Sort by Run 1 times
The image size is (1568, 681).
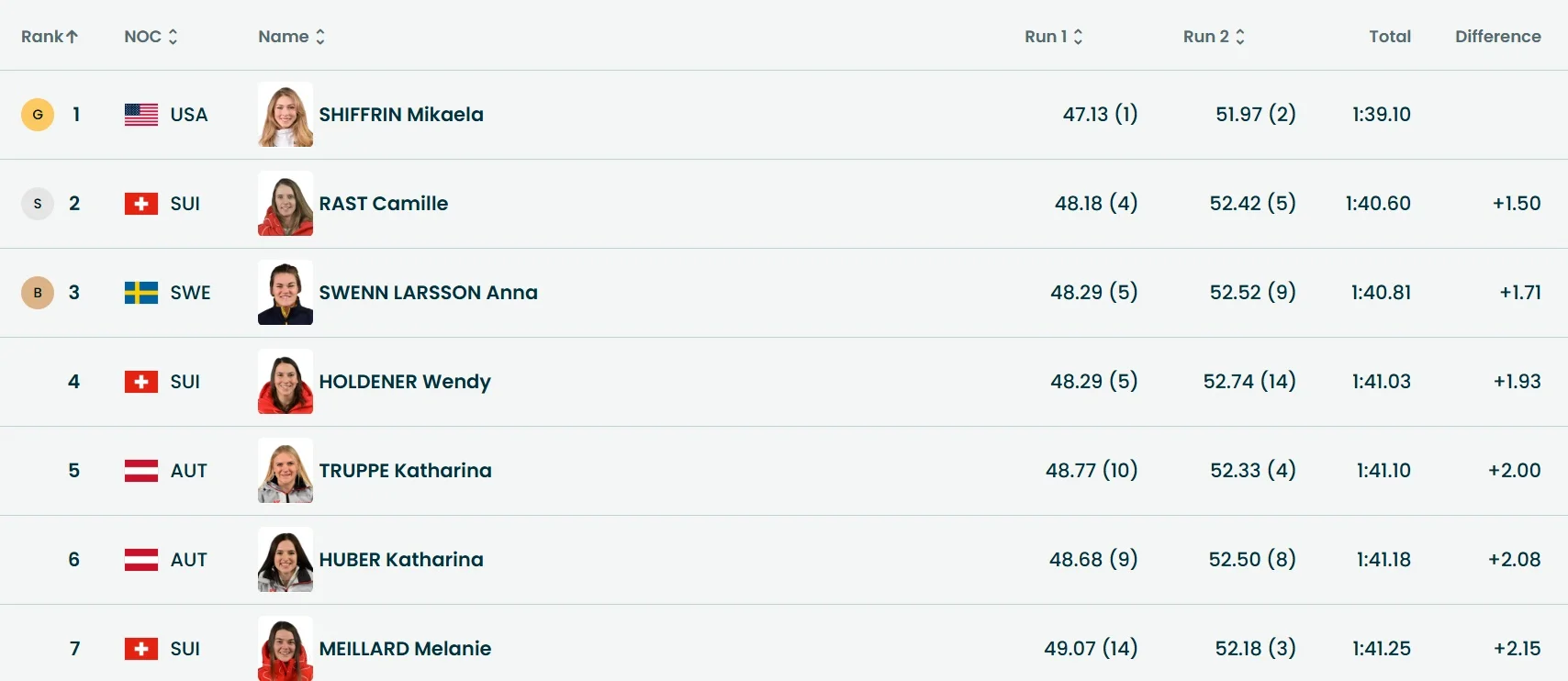1053,37
